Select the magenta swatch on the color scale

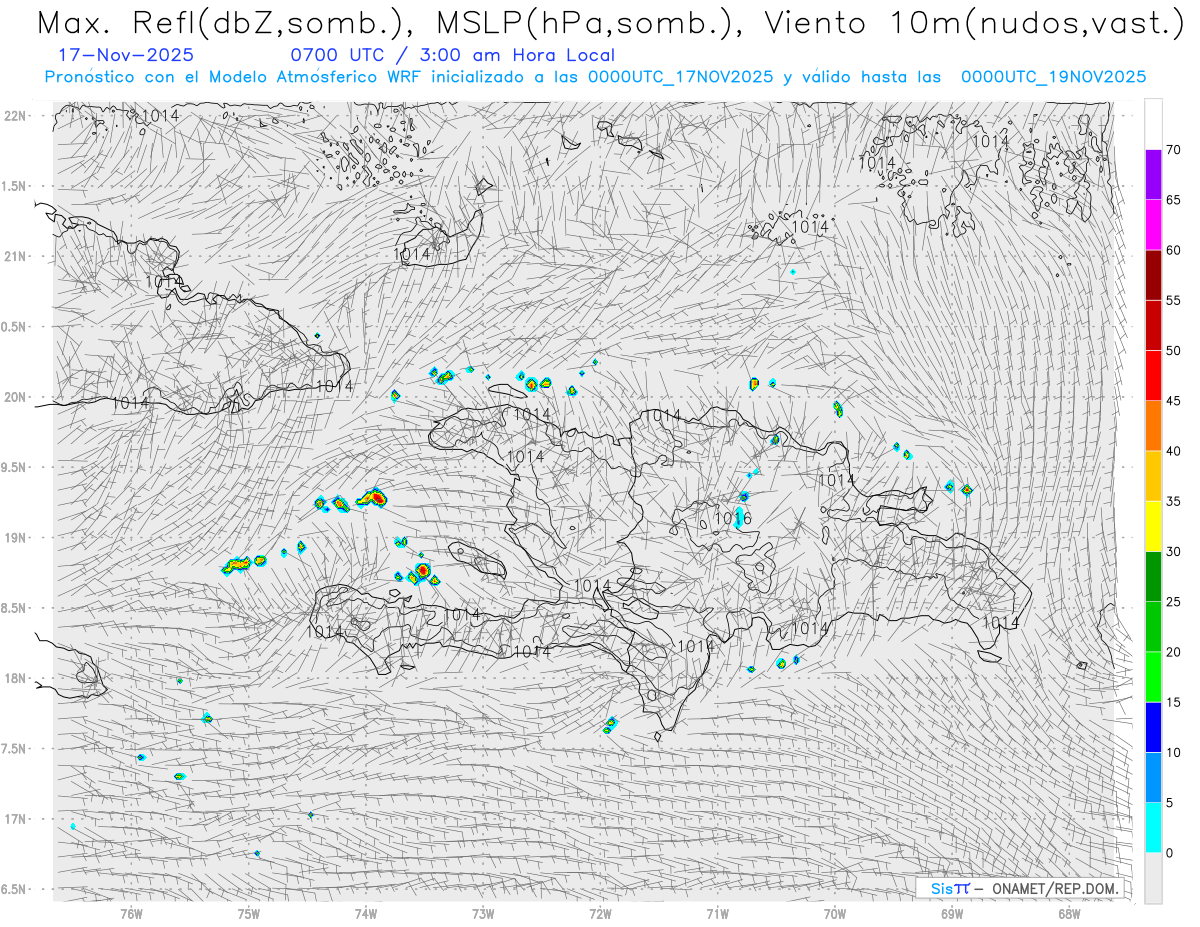[1153, 225]
